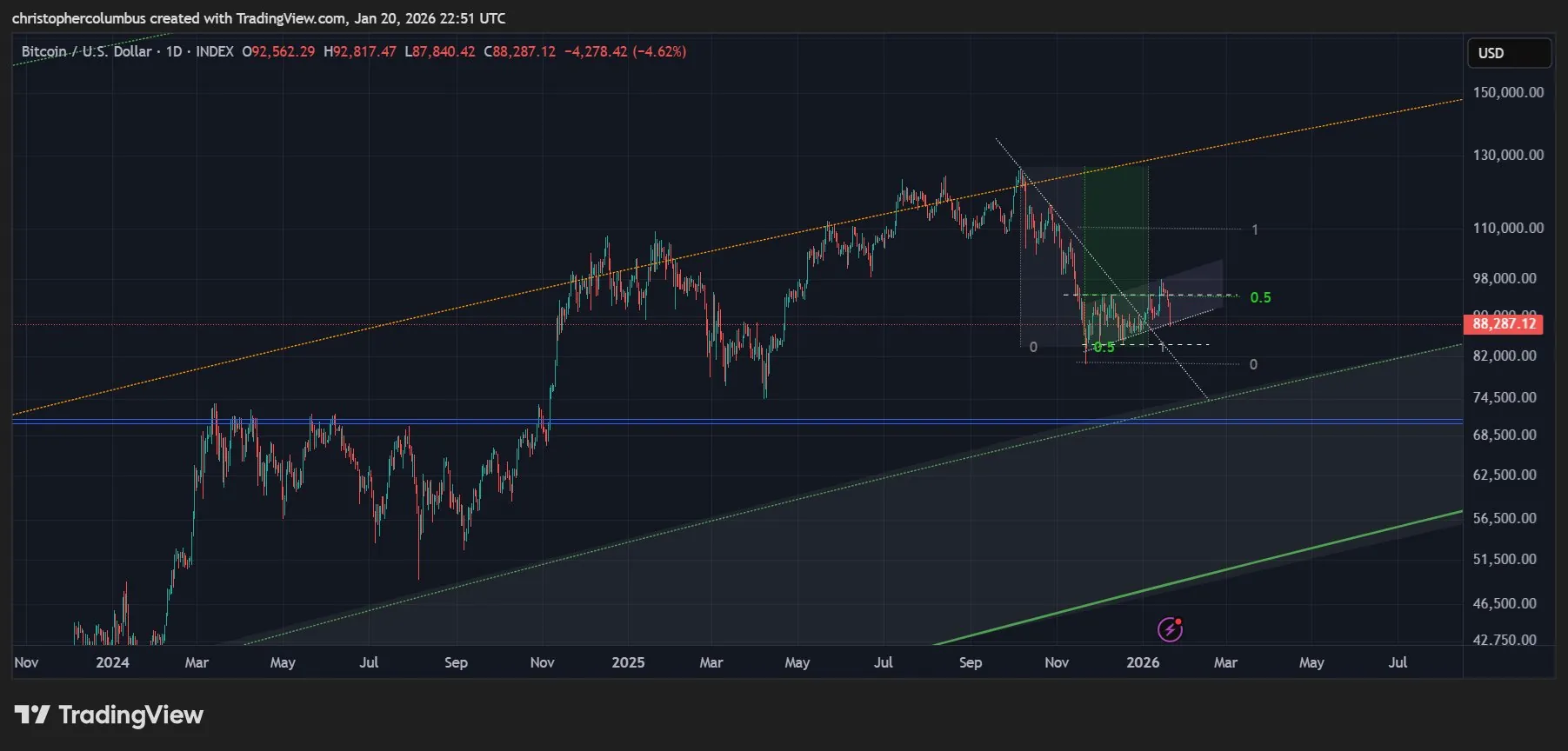This screenshot has width=1568, height=751.
Task: Click the 150,000.00 price axis label
Action: 1508,92
